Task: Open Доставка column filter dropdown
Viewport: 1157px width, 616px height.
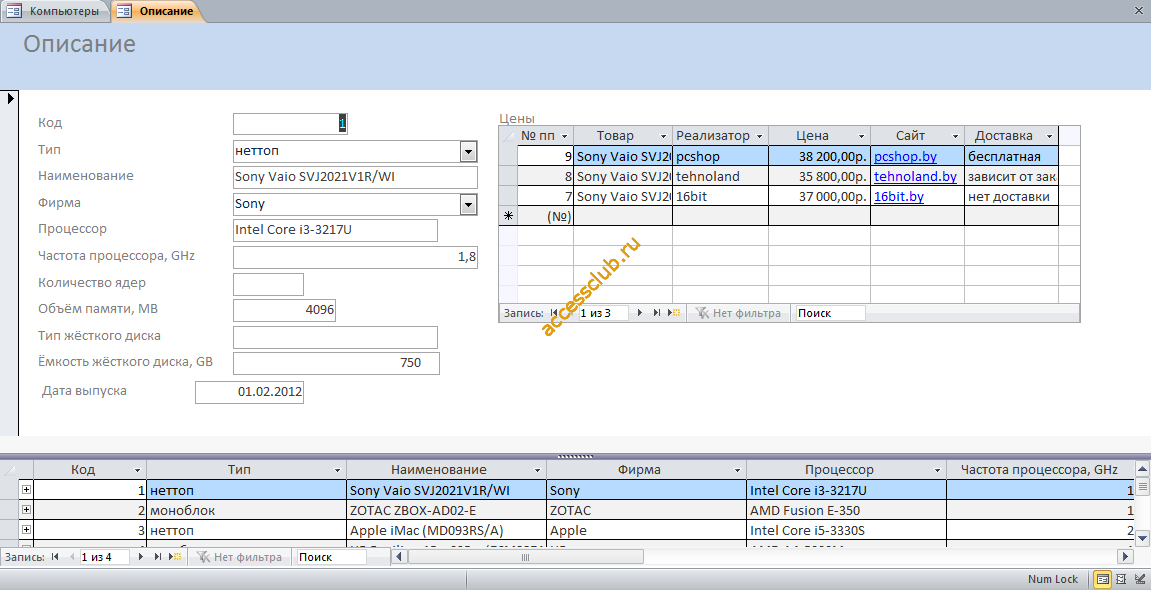Action: 1049,136
